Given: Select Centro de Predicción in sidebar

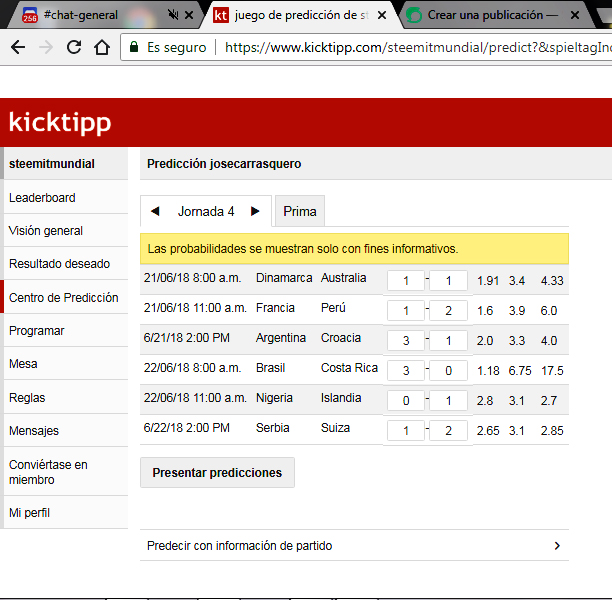Looking at the screenshot, I should (66, 297).
